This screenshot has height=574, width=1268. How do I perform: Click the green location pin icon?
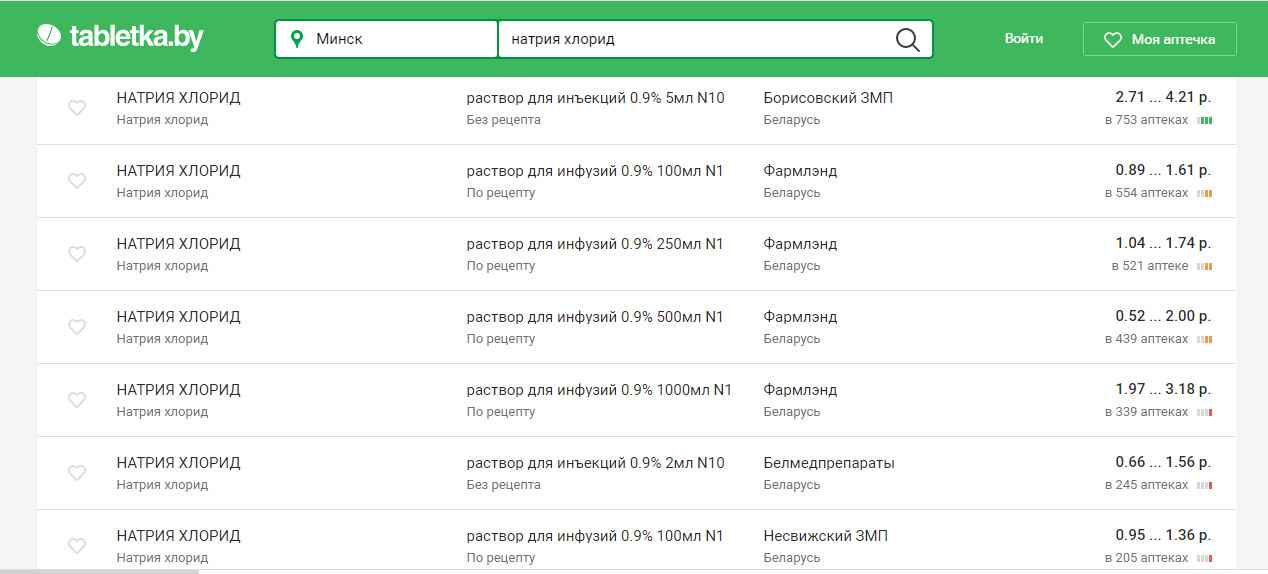pos(296,39)
